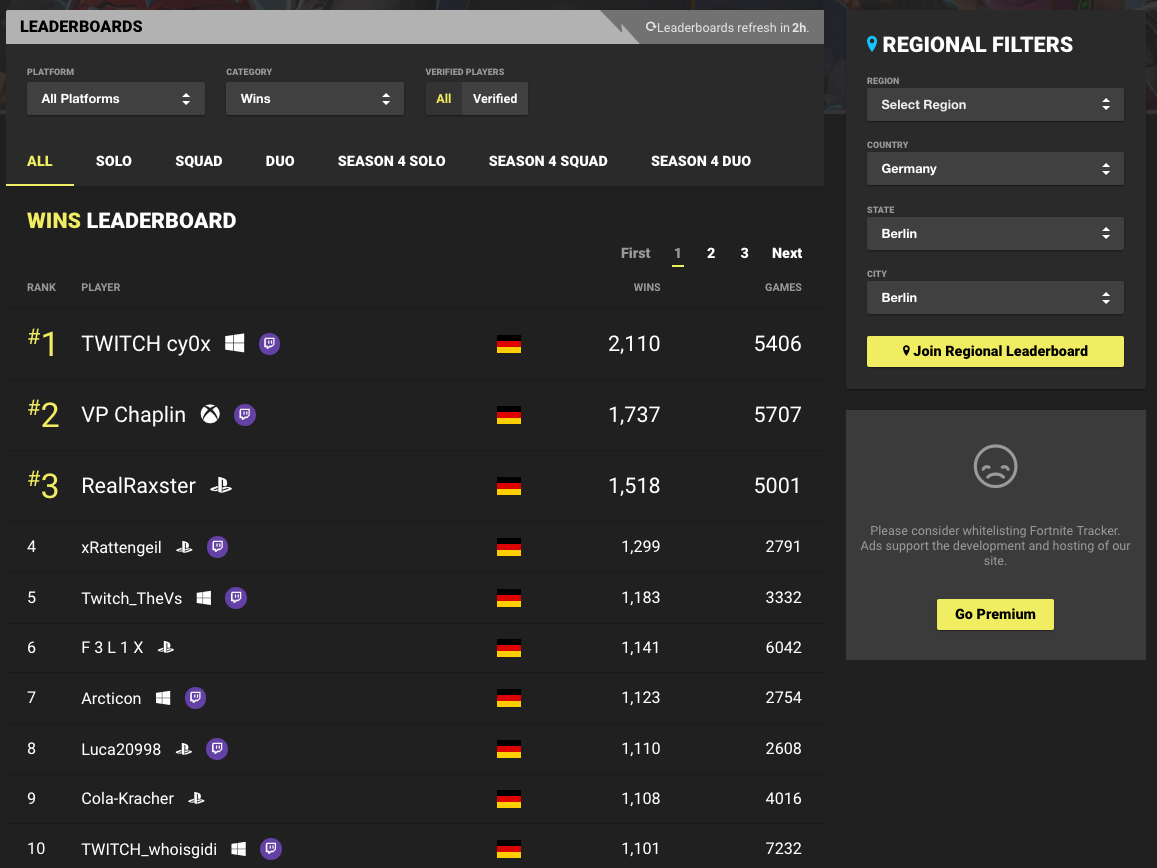This screenshot has width=1157, height=868.
Task: Click Windows icon beside TWITCH_whoisgidi
Action: click(238, 849)
